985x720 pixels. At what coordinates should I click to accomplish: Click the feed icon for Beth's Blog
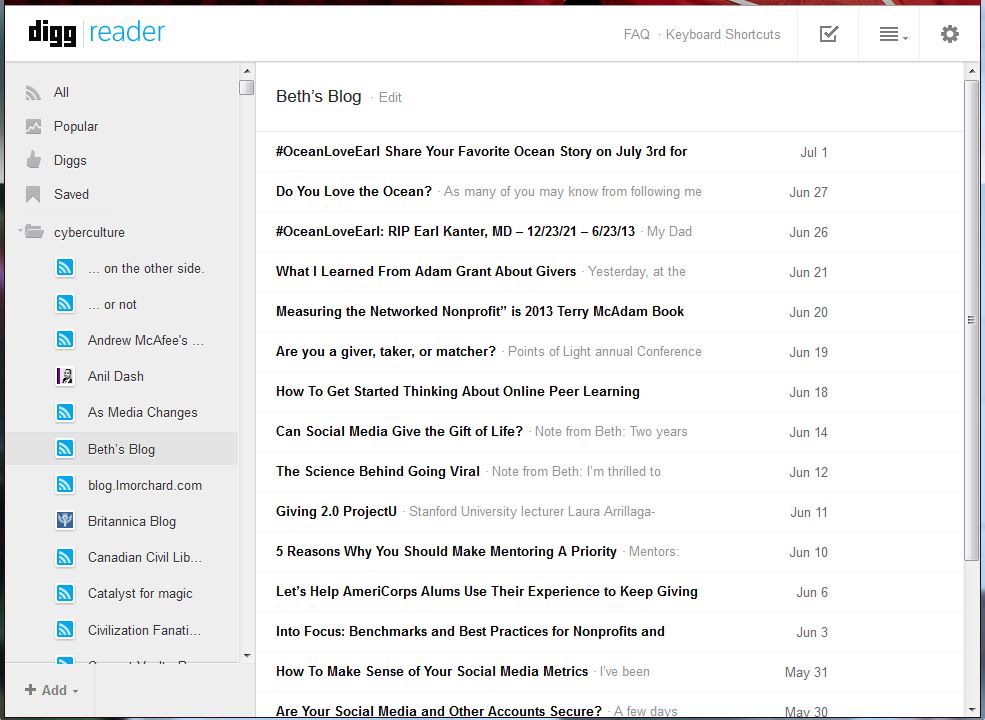(x=65, y=448)
